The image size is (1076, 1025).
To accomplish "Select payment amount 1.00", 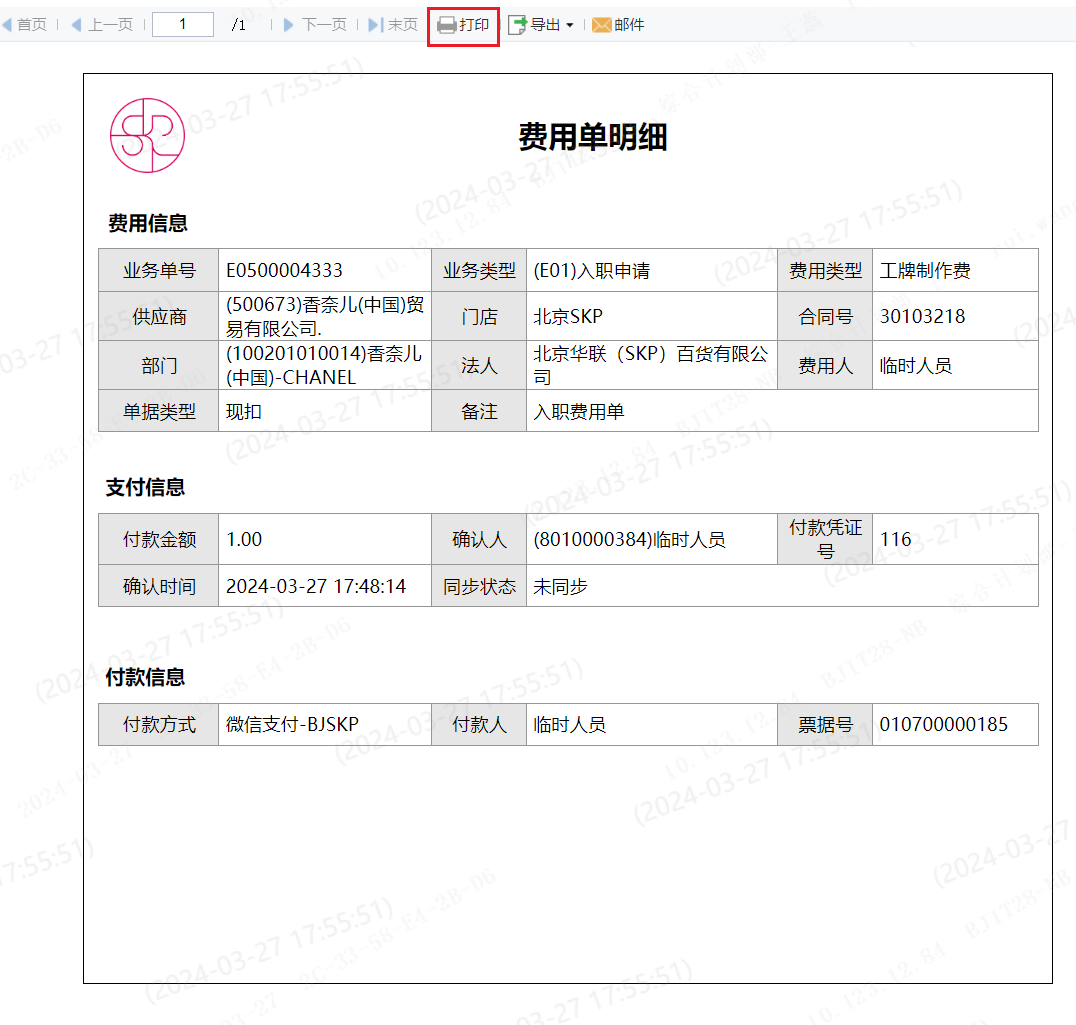I will coord(244,539).
